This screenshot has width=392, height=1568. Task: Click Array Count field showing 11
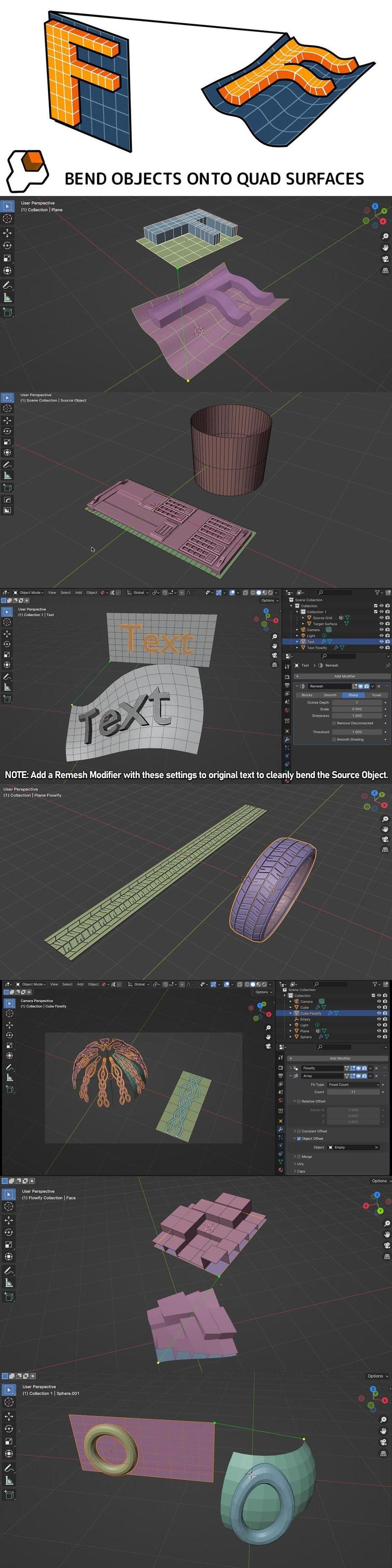353,1092
